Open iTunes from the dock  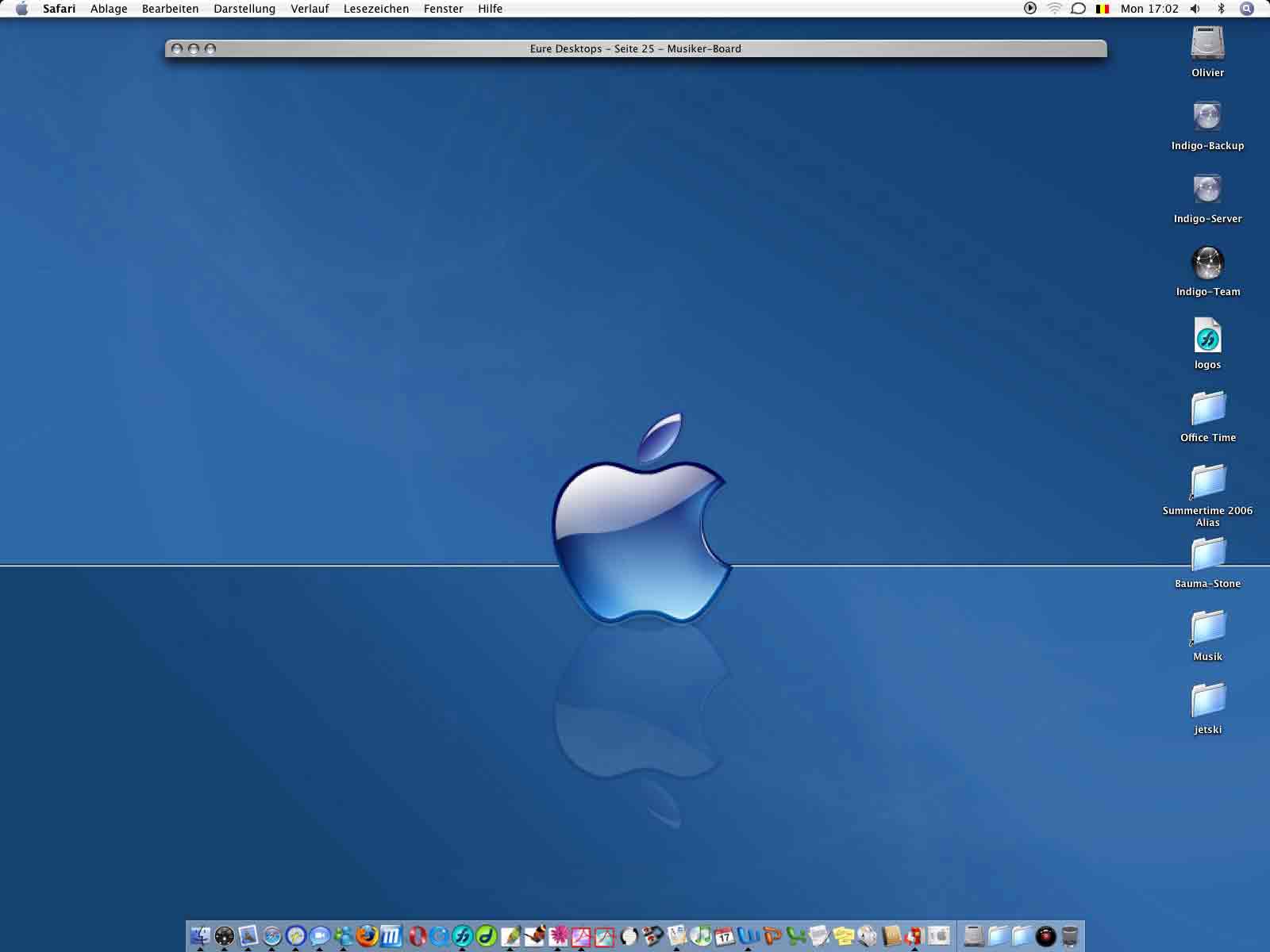[701, 936]
